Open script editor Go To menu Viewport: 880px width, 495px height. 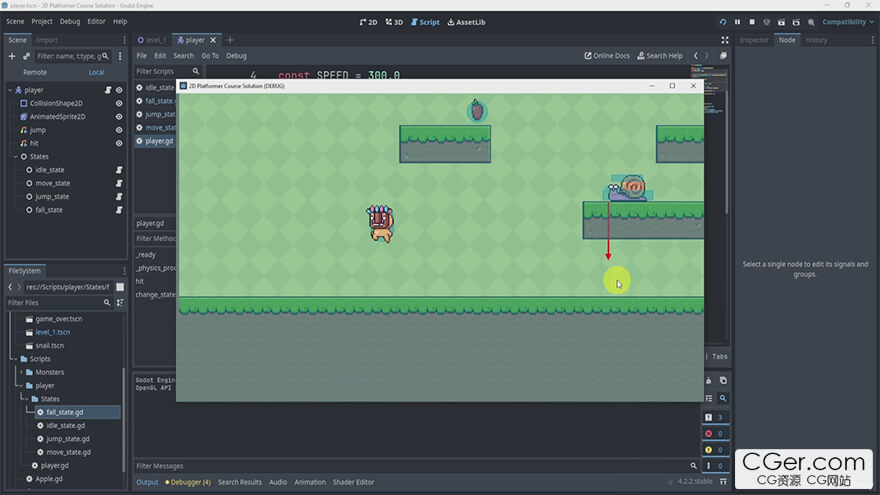(x=210, y=56)
